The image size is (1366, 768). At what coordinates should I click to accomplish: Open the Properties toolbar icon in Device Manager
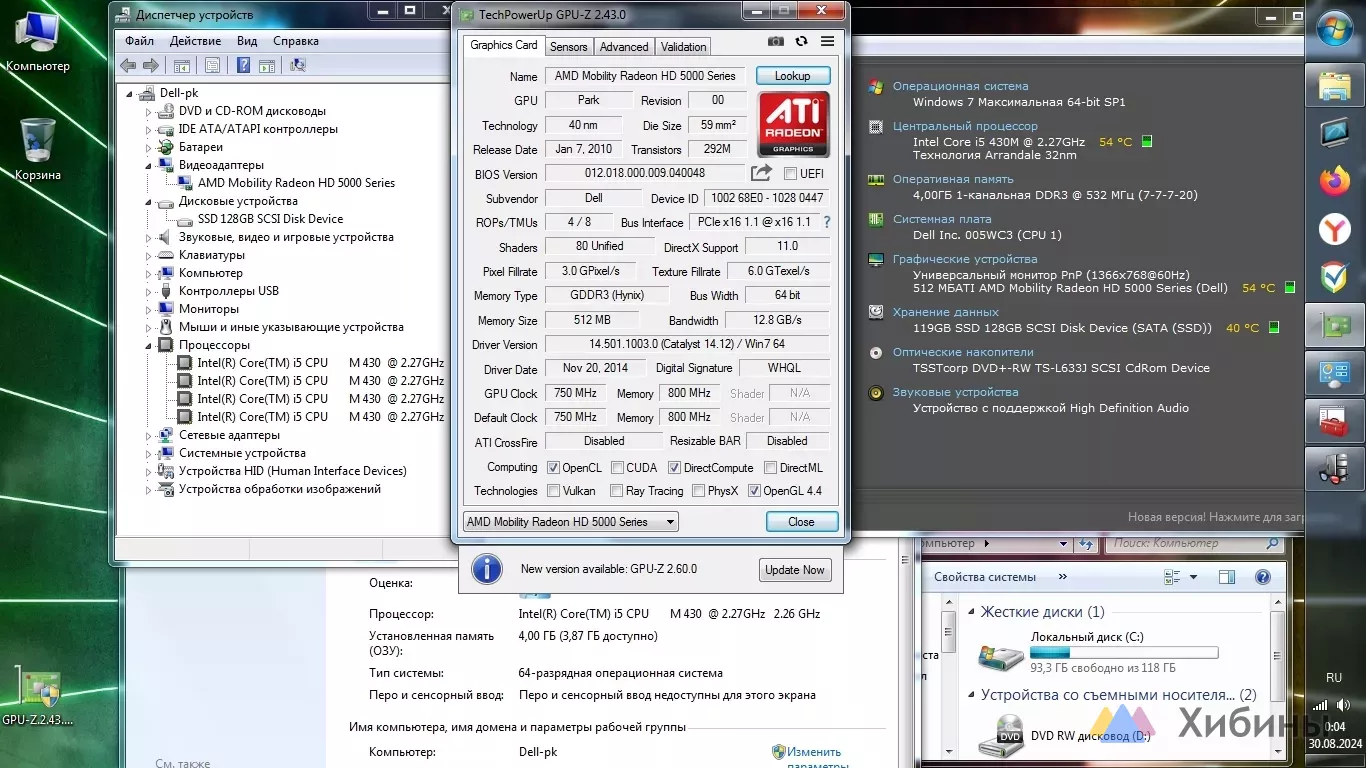(212, 66)
